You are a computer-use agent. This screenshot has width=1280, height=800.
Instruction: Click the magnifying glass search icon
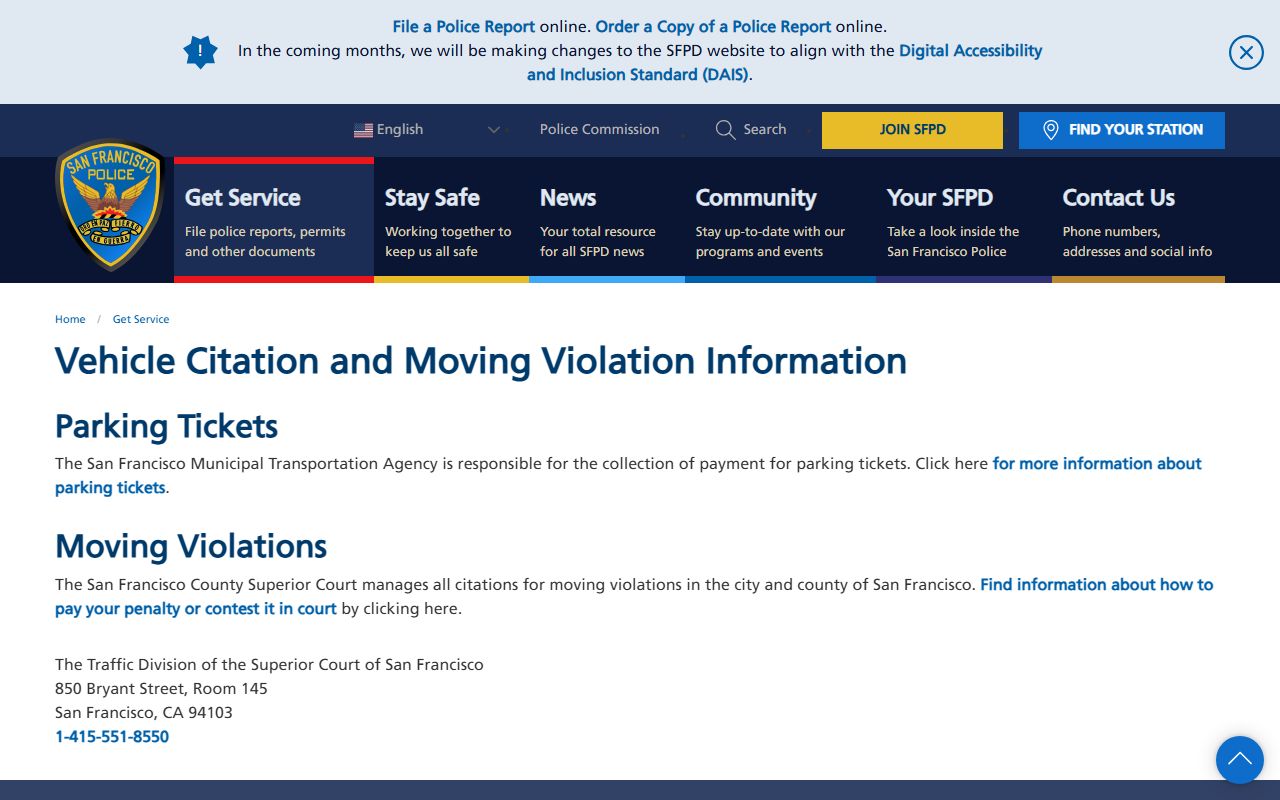pos(726,130)
